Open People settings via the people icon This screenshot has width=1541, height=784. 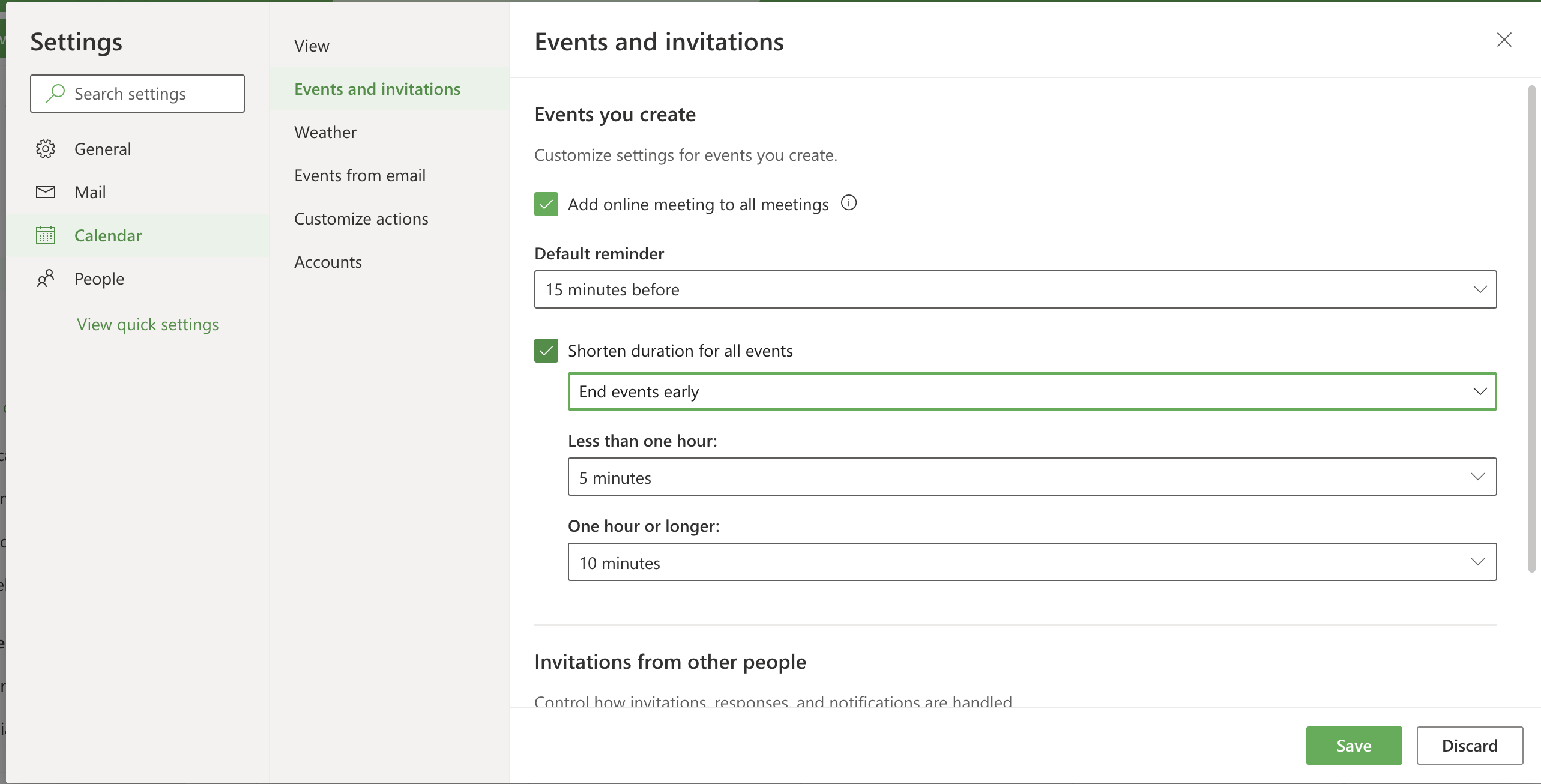pos(46,278)
